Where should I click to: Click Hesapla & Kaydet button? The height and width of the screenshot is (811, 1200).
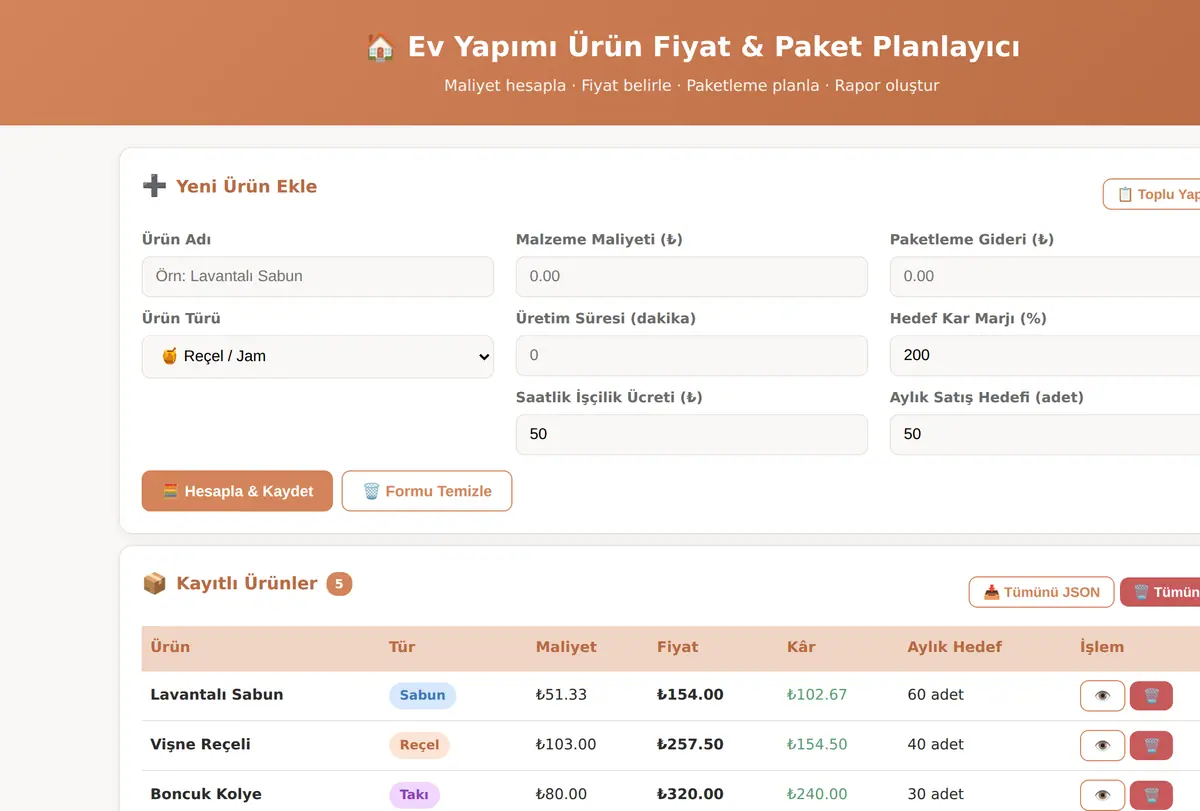pyautogui.click(x=237, y=491)
